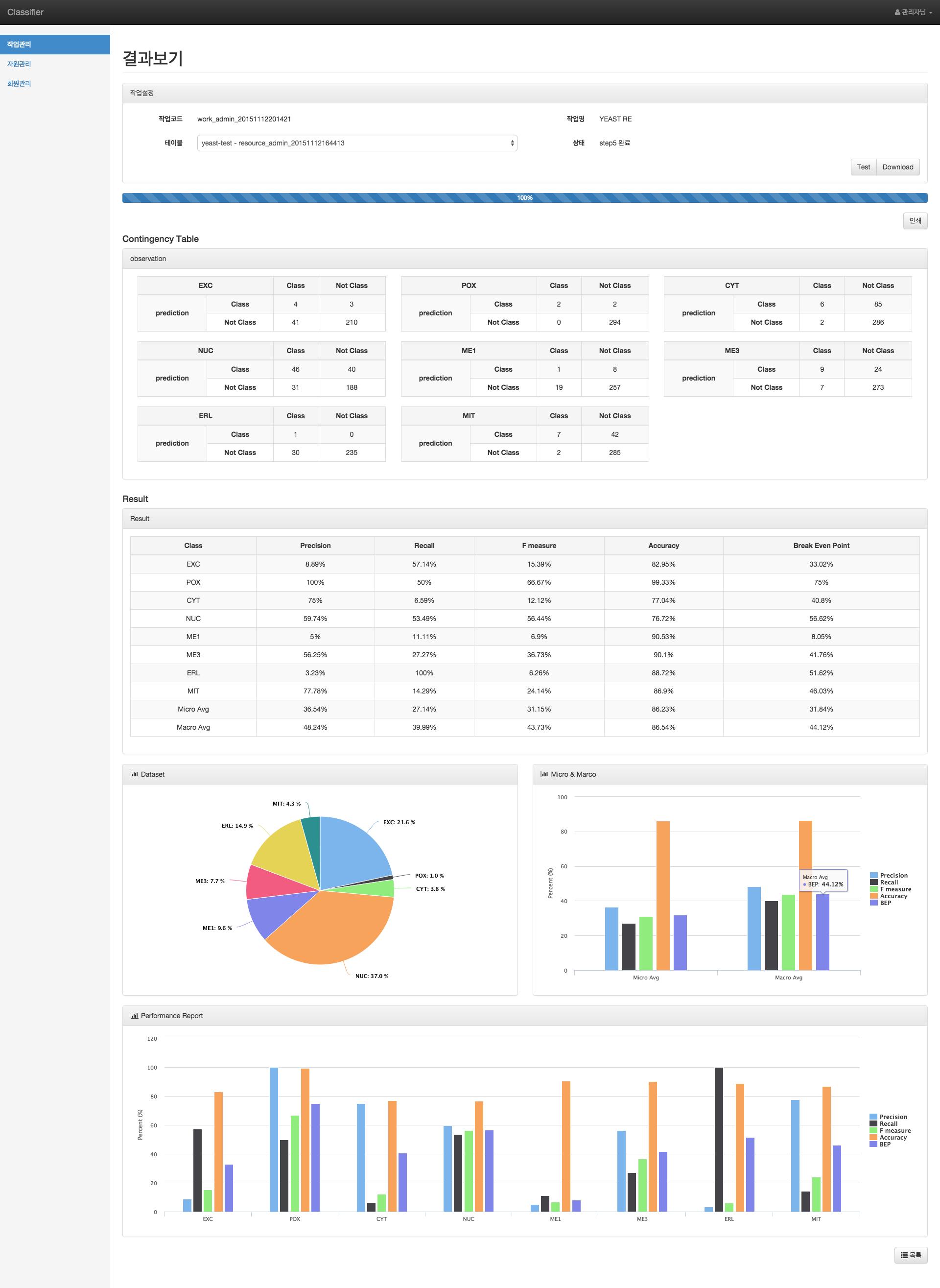Click the YEAST RE job name

[615, 119]
